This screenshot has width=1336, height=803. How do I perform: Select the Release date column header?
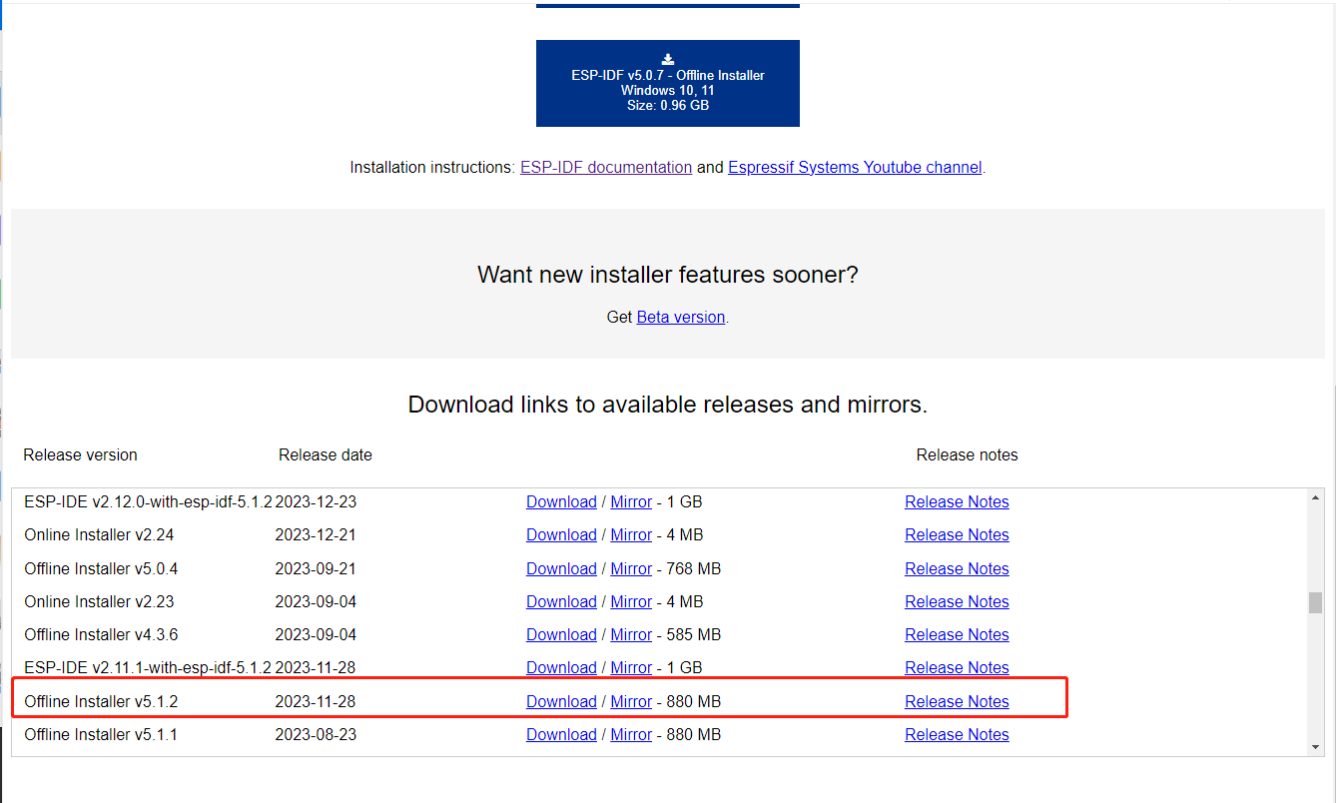point(325,455)
